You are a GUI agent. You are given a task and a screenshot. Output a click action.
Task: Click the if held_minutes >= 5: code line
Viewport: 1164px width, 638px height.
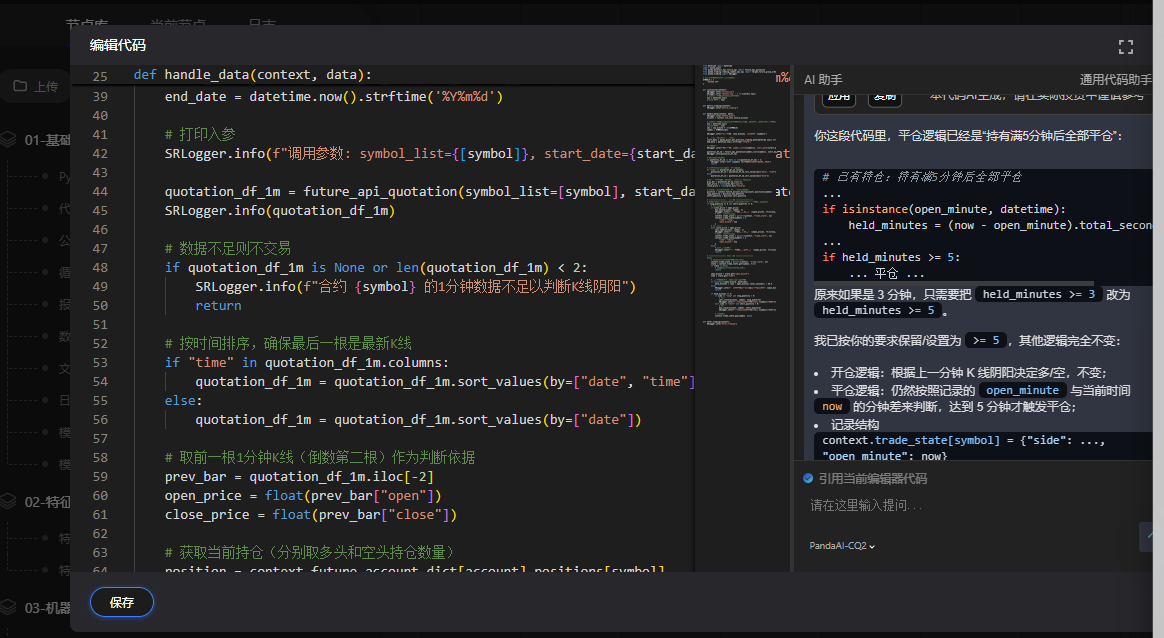[x=891, y=257]
